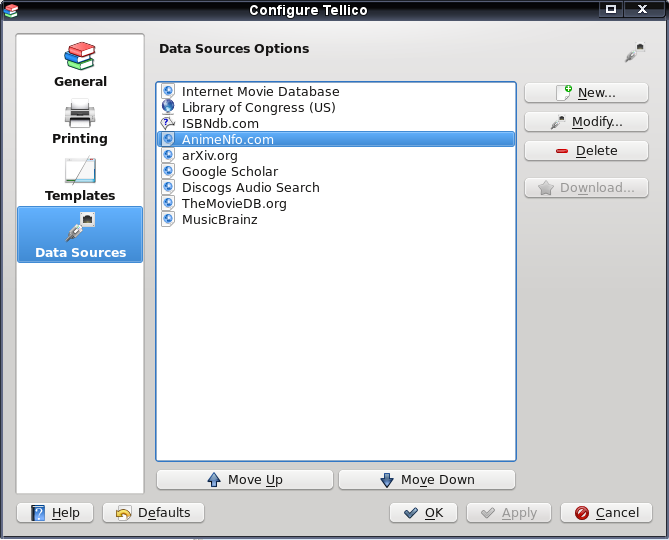Screen dimensions: 669x540
Task: Create a new data source with New...
Action: 586,93
